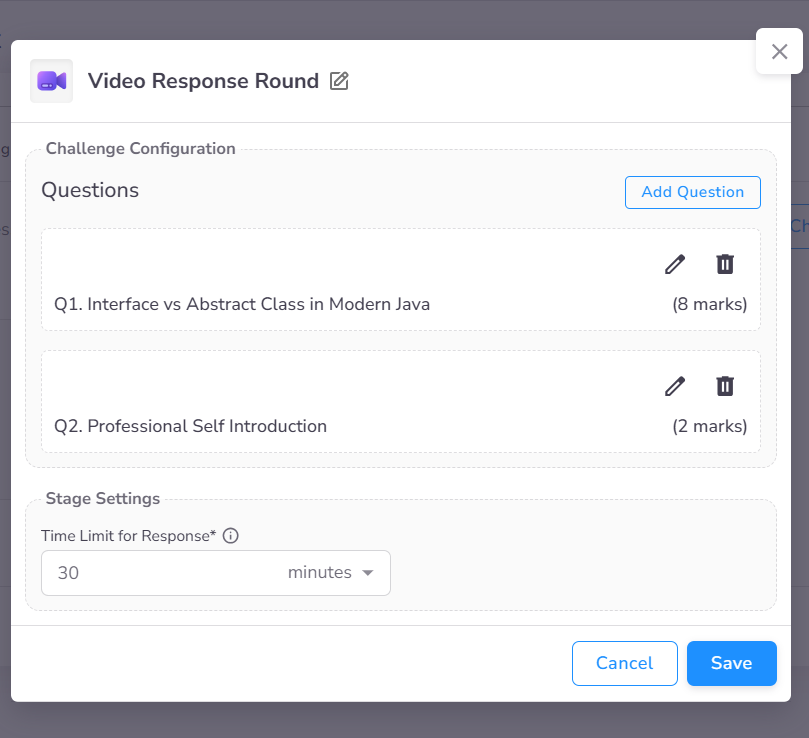Delete question Q2 using the trash icon
The height and width of the screenshot is (738, 809).
(x=724, y=386)
